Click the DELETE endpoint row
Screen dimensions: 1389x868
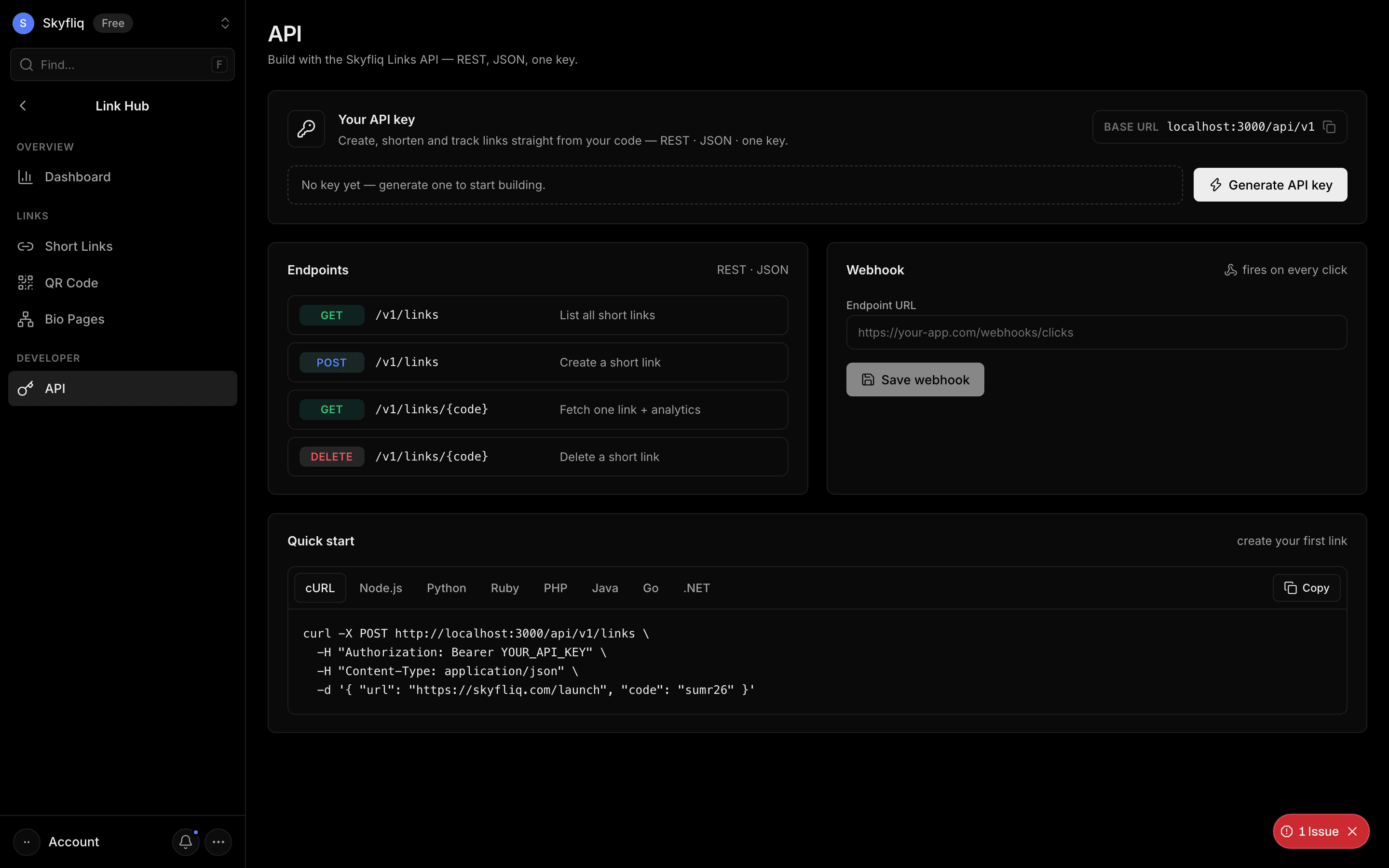pyautogui.click(x=538, y=457)
